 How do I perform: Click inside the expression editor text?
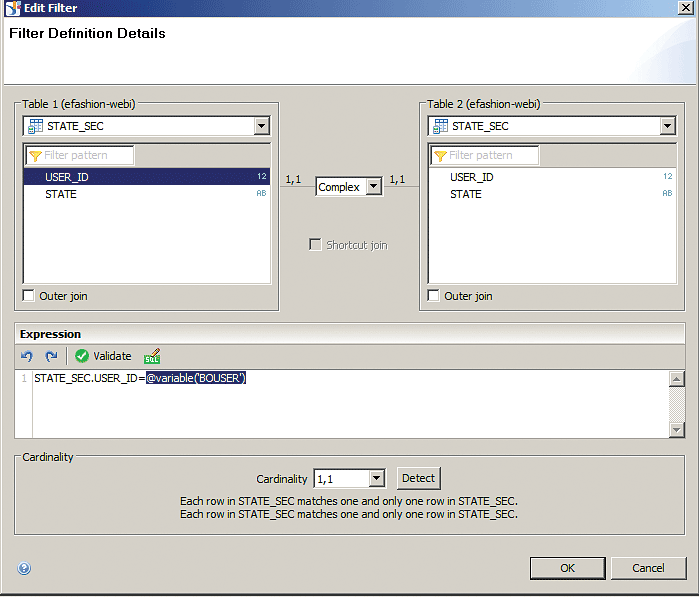pos(350,403)
